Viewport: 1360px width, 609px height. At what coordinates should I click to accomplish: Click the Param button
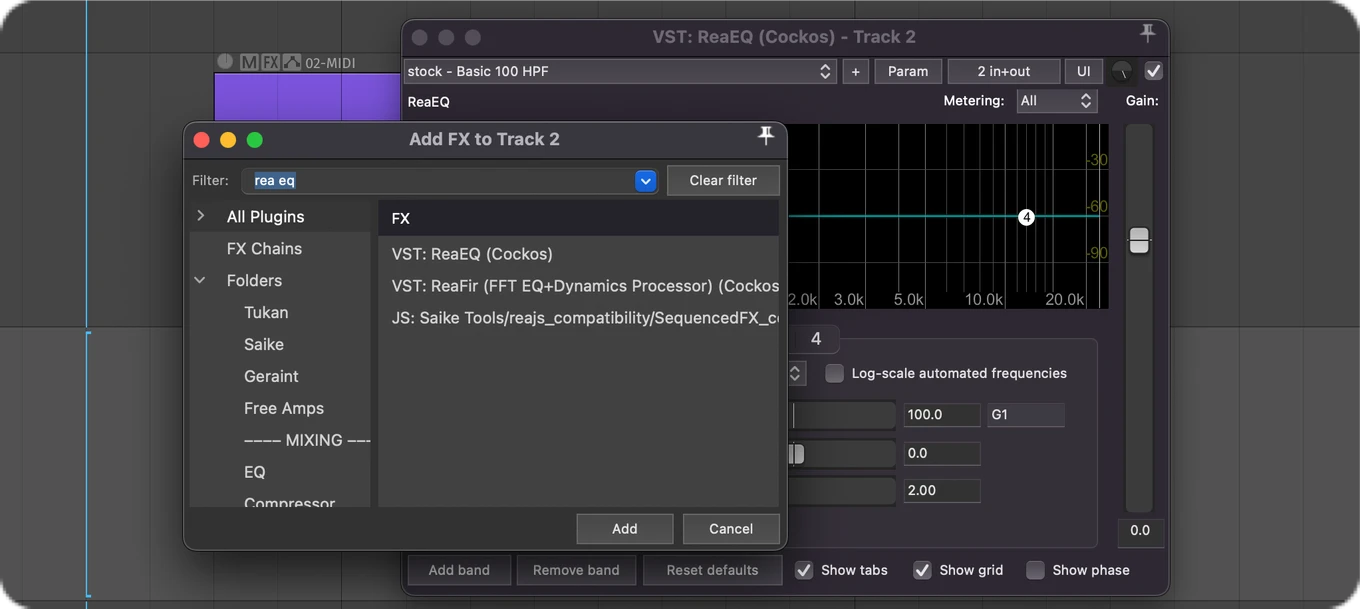click(x=908, y=71)
